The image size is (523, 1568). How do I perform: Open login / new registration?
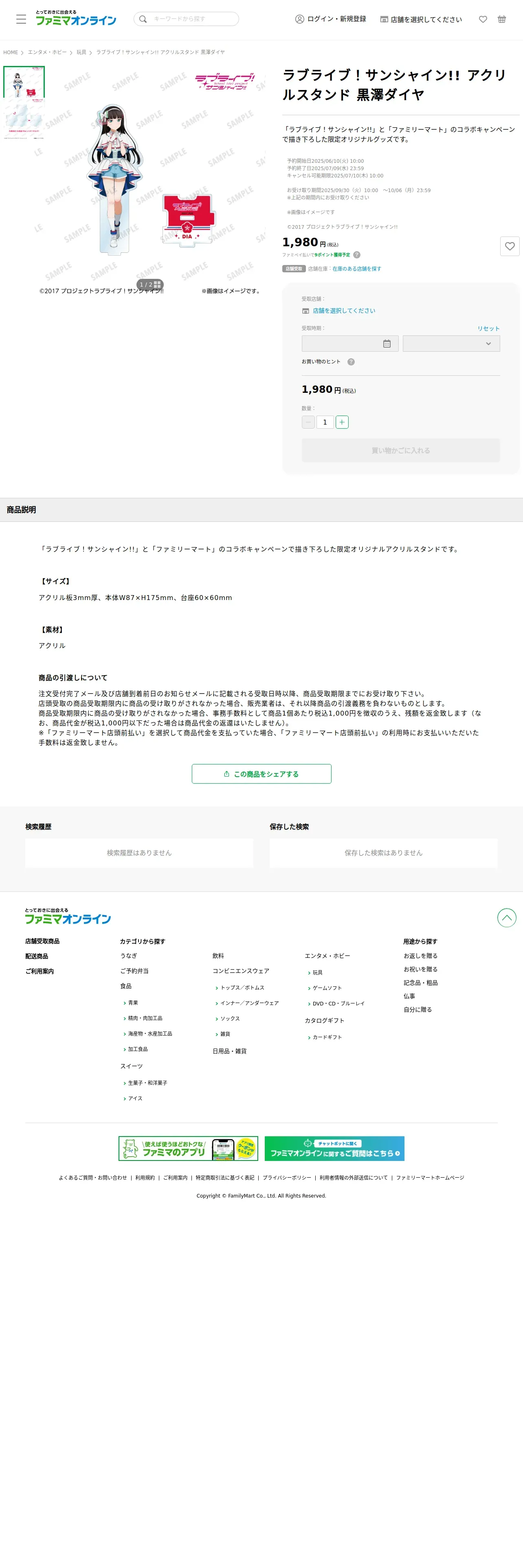pos(331,19)
